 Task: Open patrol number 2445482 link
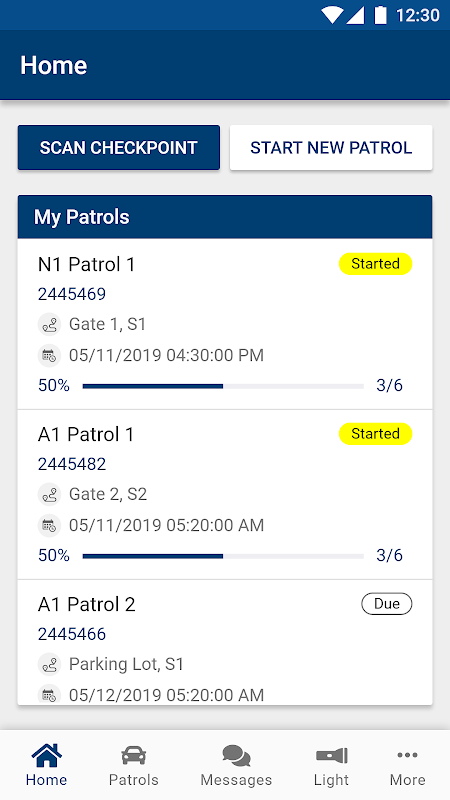[x=72, y=464]
